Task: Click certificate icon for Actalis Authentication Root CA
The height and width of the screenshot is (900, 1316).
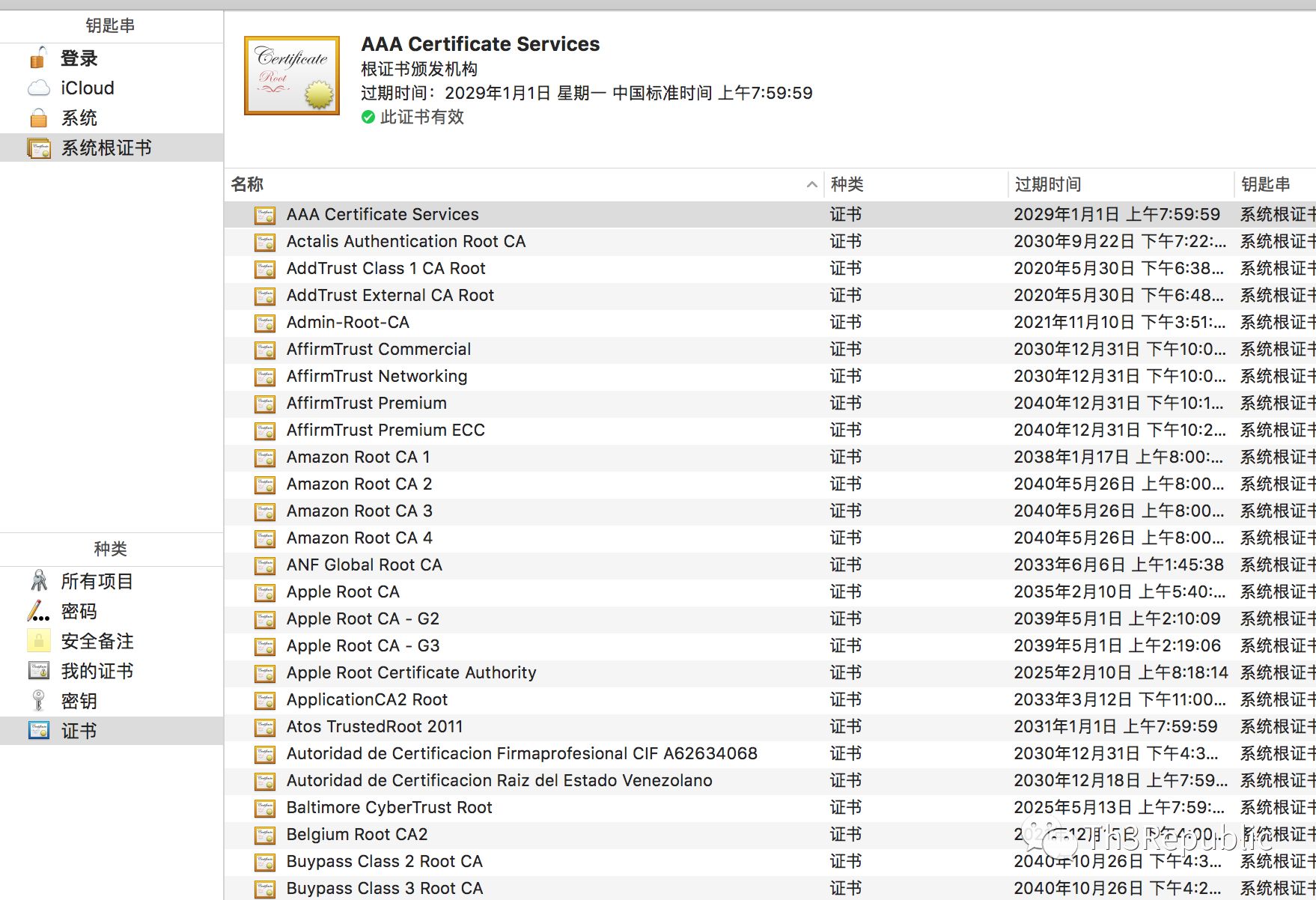Action: pos(265,242)
